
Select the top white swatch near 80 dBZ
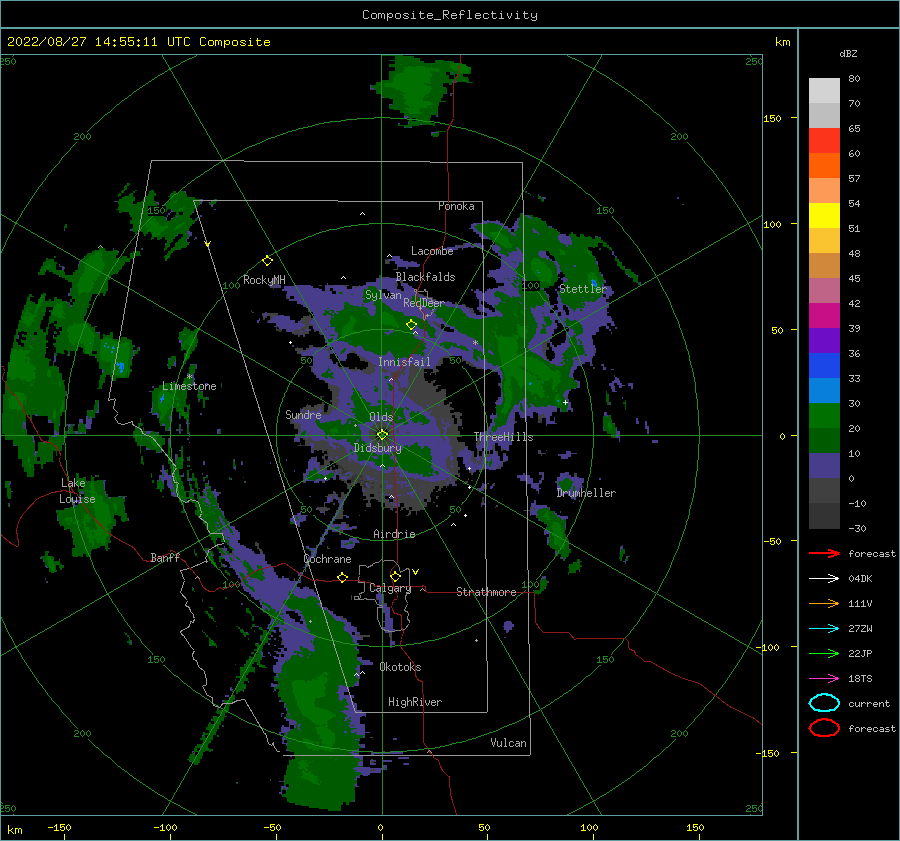click(824, 91)
